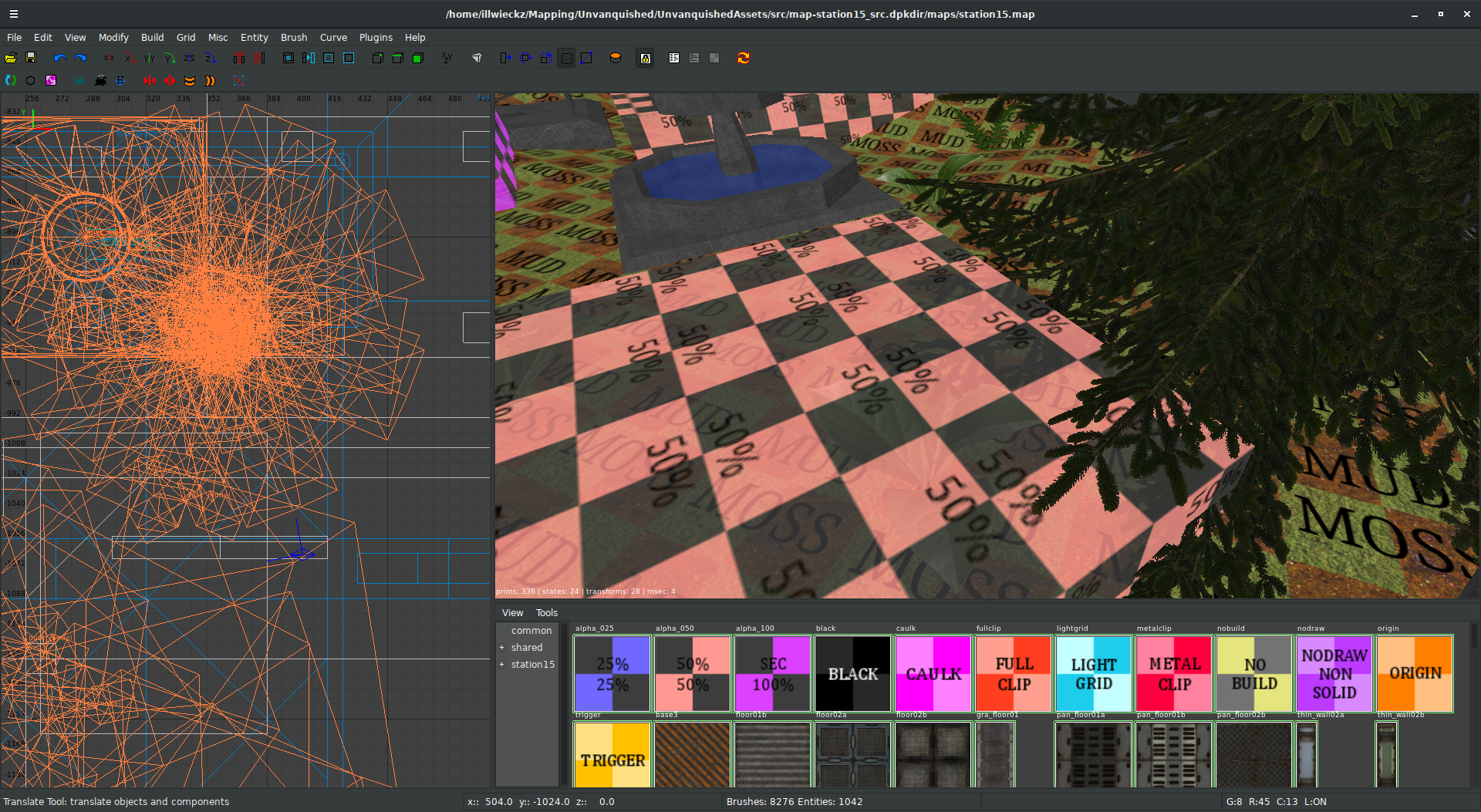Open the File menu
The image size is (1481, 812).
pos(14,37)
